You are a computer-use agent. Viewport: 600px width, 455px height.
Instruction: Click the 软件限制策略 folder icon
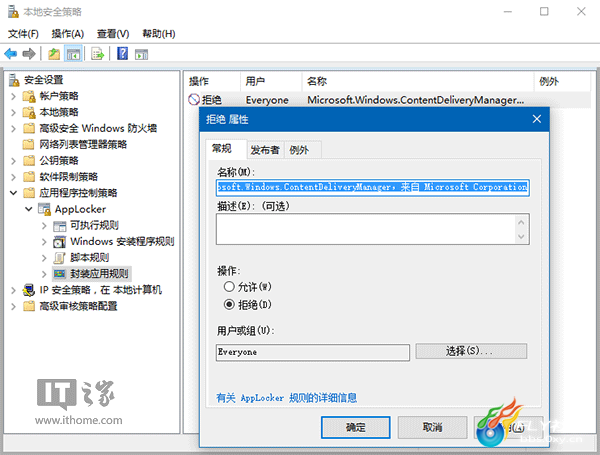click(x=29, y=176)
